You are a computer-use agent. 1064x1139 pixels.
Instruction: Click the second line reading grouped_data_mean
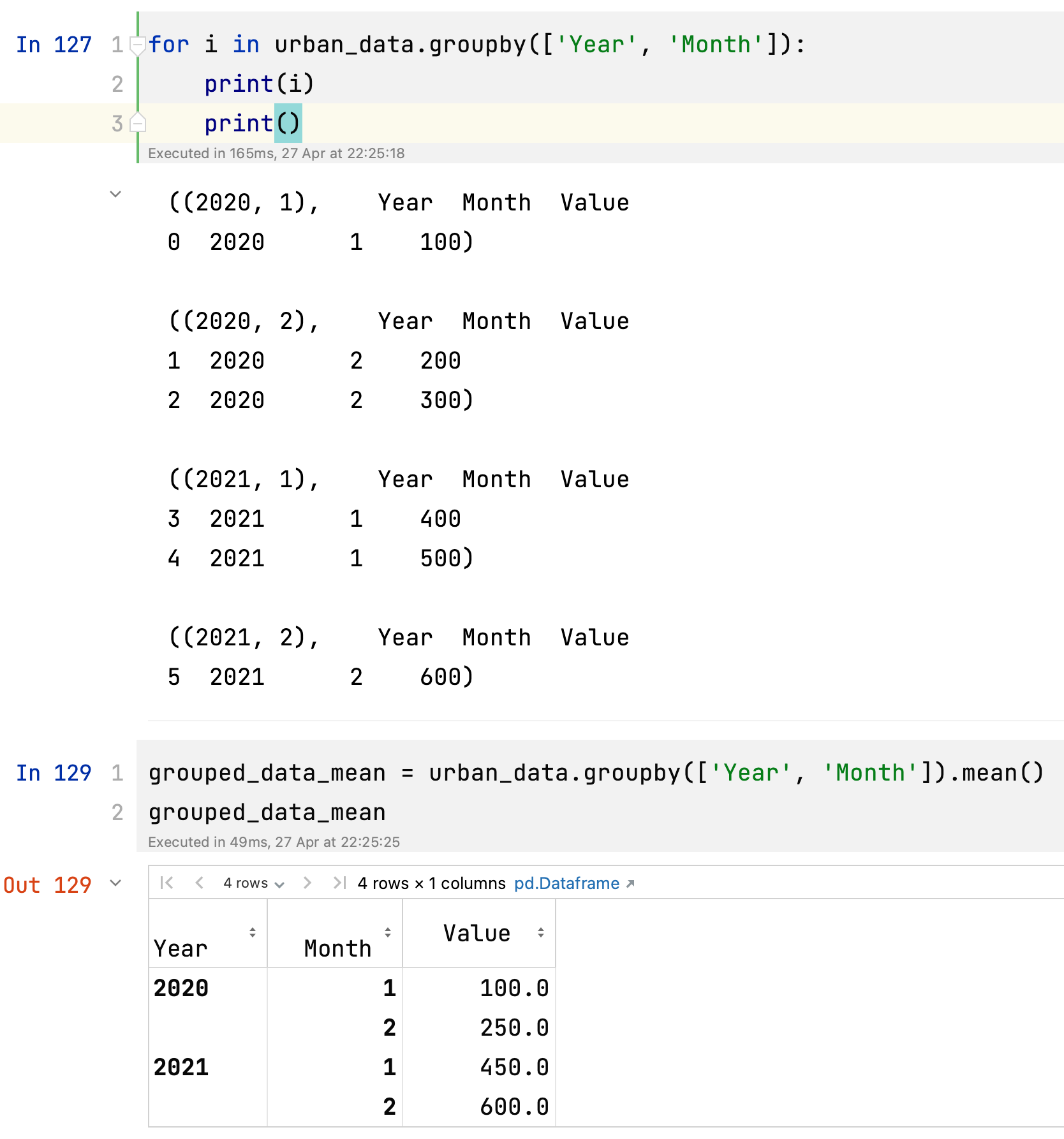[267, 812]
